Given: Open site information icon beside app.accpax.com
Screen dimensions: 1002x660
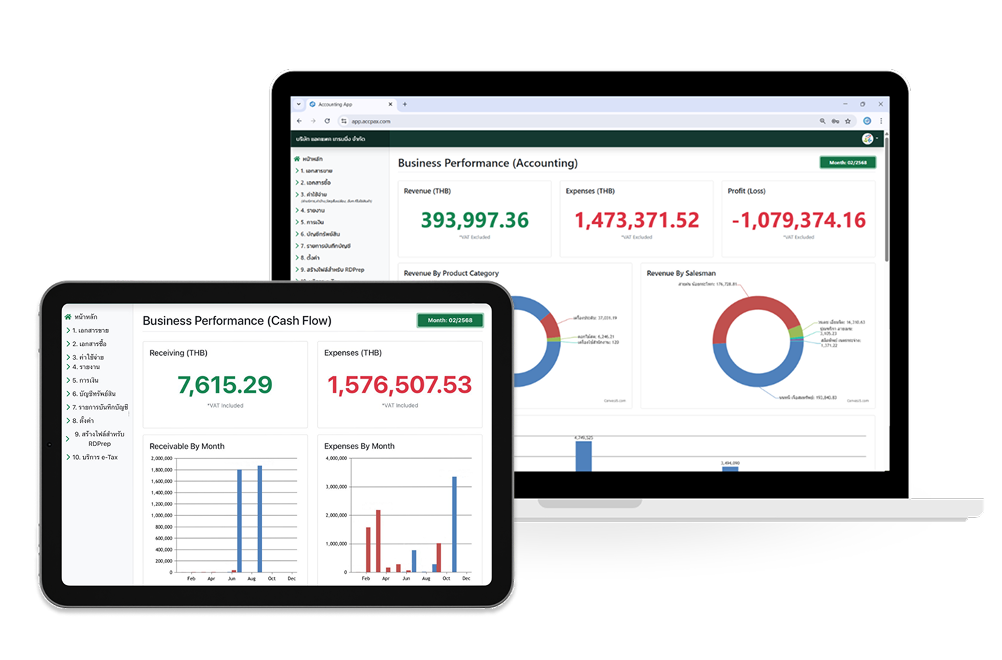Looking at the screenshot, I should [344, 121].
